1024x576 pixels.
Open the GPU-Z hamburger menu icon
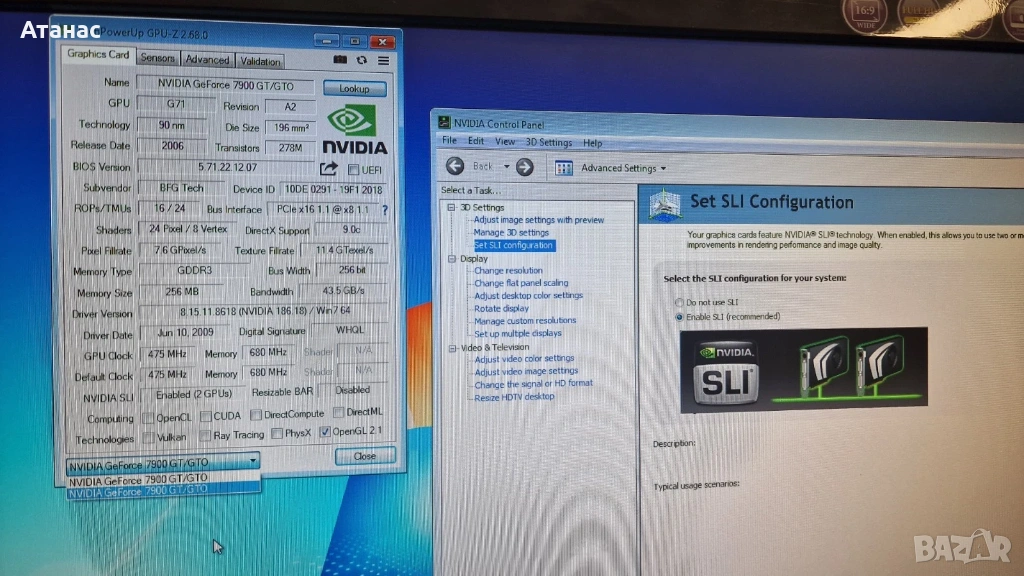(383, 61)
